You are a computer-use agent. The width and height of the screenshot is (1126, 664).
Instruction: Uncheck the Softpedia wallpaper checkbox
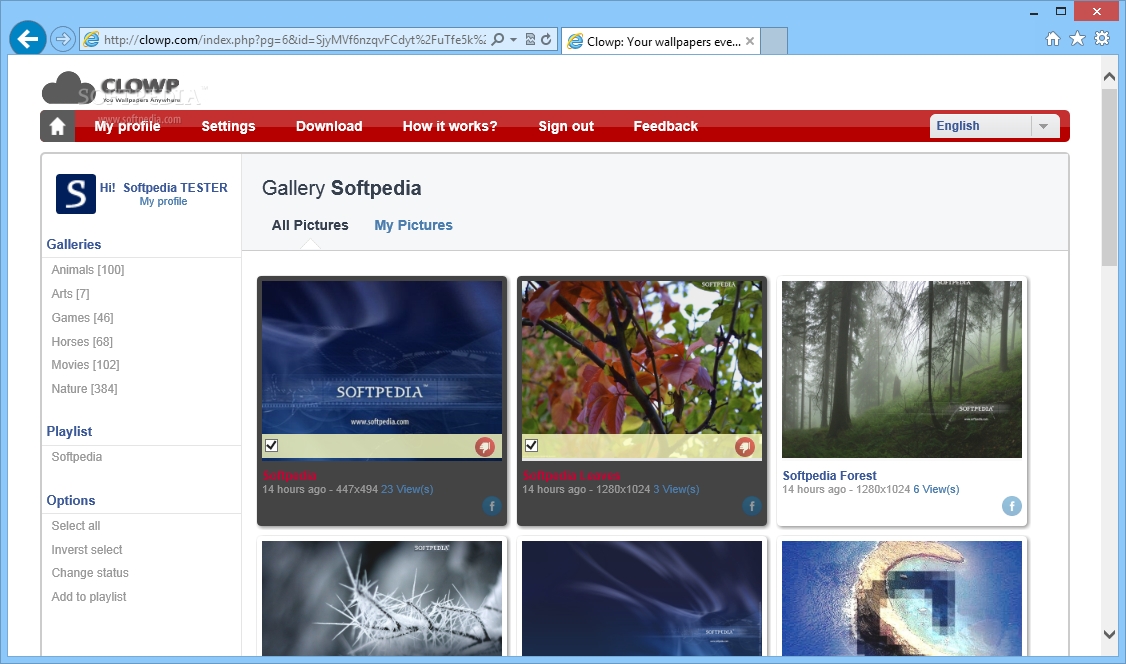[x=271, y=446]
